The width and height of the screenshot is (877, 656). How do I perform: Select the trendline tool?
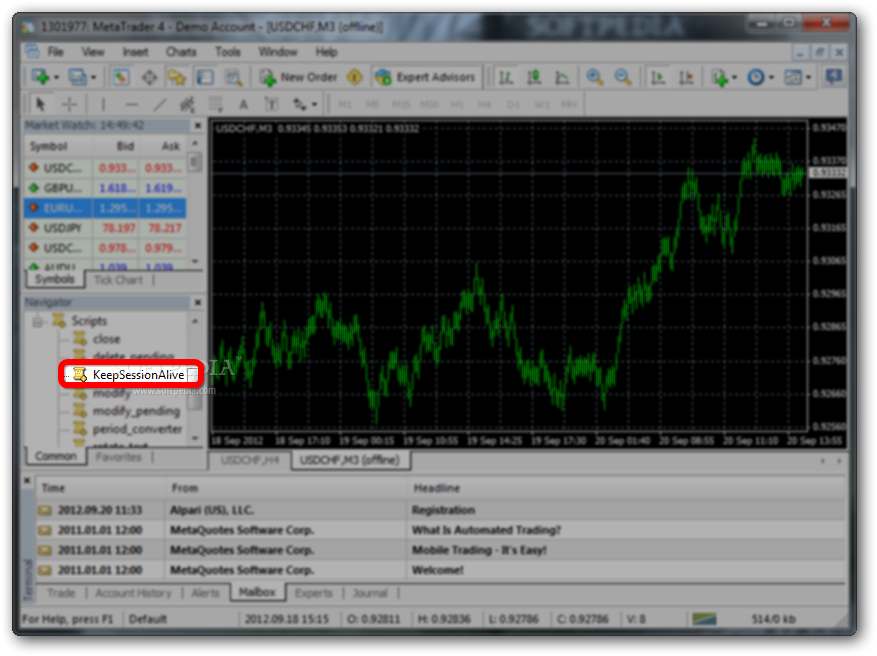pos(160,104)
